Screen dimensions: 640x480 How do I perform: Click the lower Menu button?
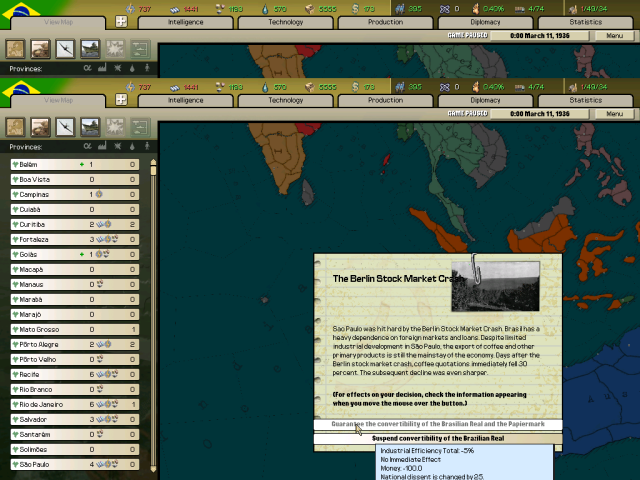[615, 113]
